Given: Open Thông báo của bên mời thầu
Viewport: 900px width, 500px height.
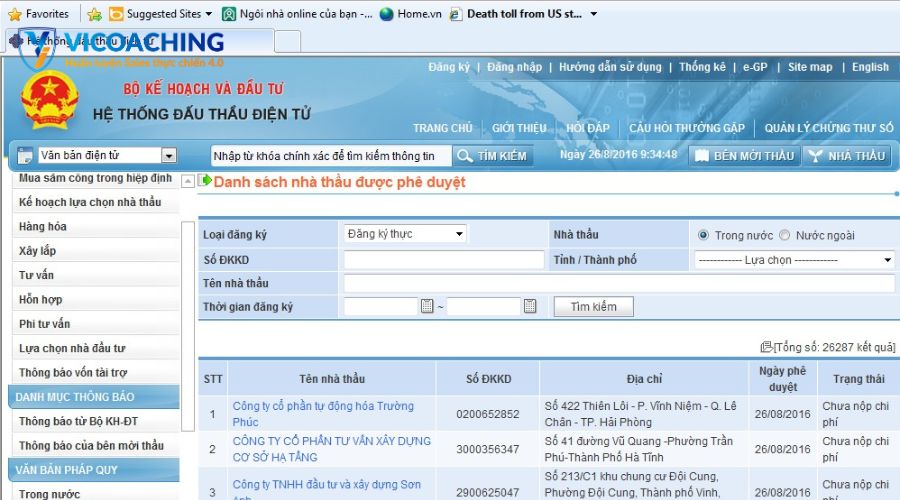Looking at the screenshot, I should click(91, 445).
